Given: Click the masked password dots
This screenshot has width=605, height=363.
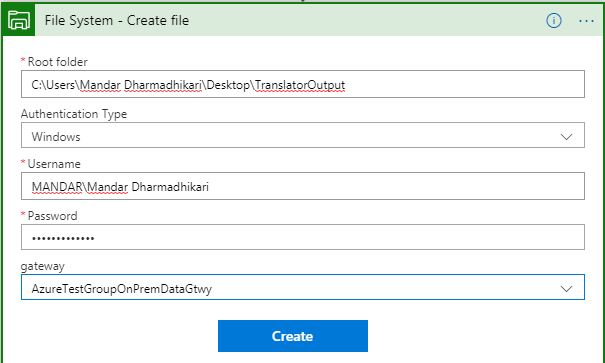Looking at the screenshot, I should point(63,238).
